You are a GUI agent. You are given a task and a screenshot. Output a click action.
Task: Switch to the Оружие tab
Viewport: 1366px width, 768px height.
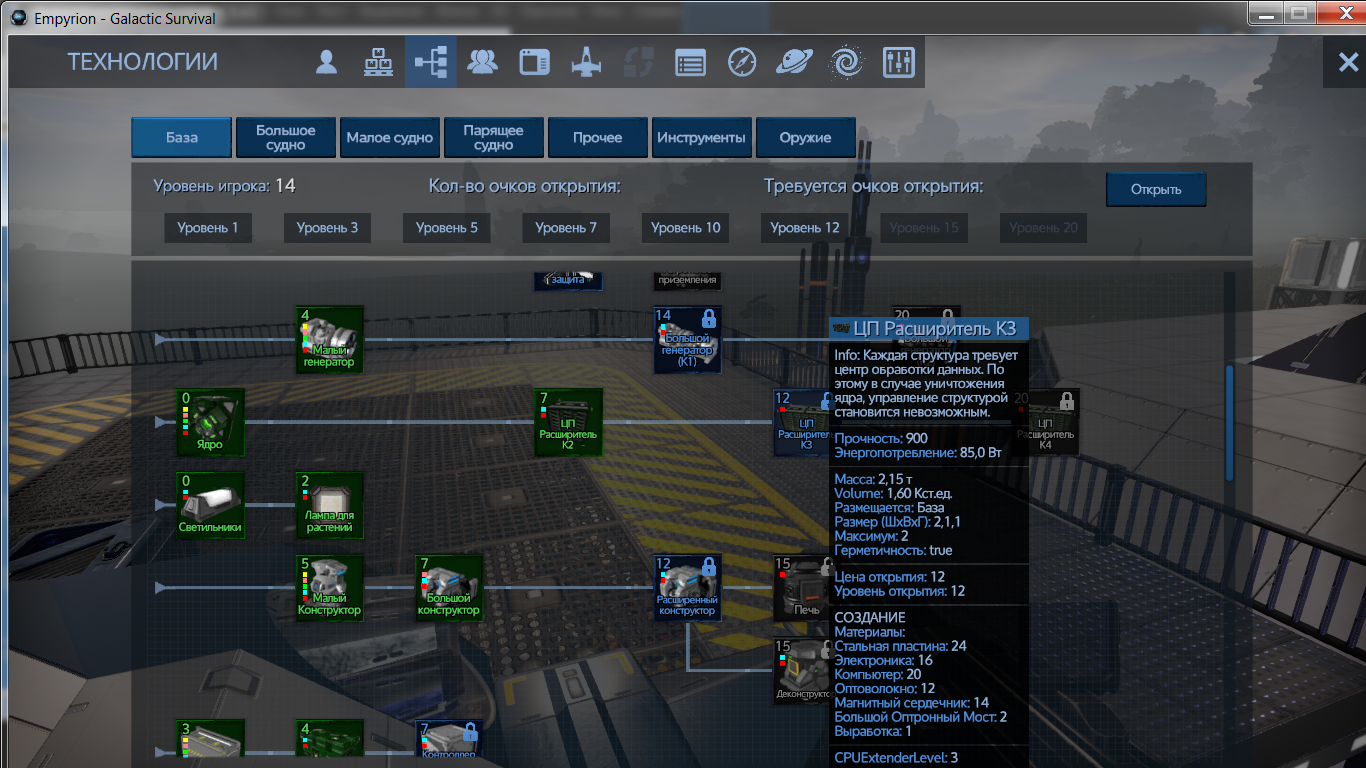(806, 138)
